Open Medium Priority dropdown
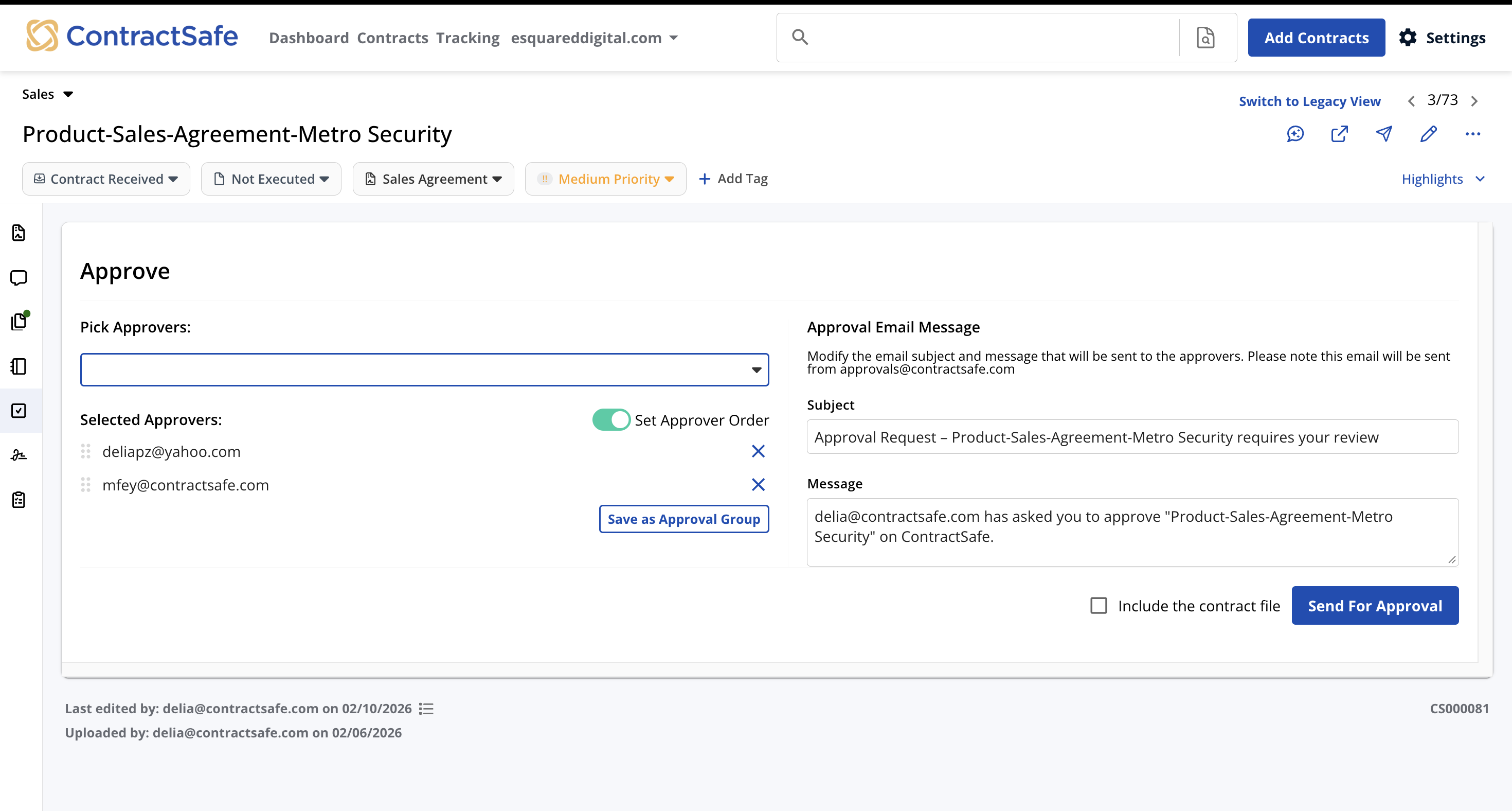 point(606,179)
